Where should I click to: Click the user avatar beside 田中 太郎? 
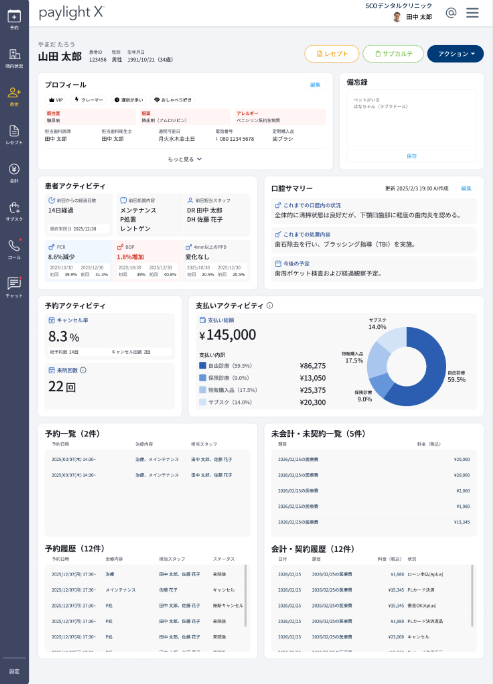(x=397, y=17)
